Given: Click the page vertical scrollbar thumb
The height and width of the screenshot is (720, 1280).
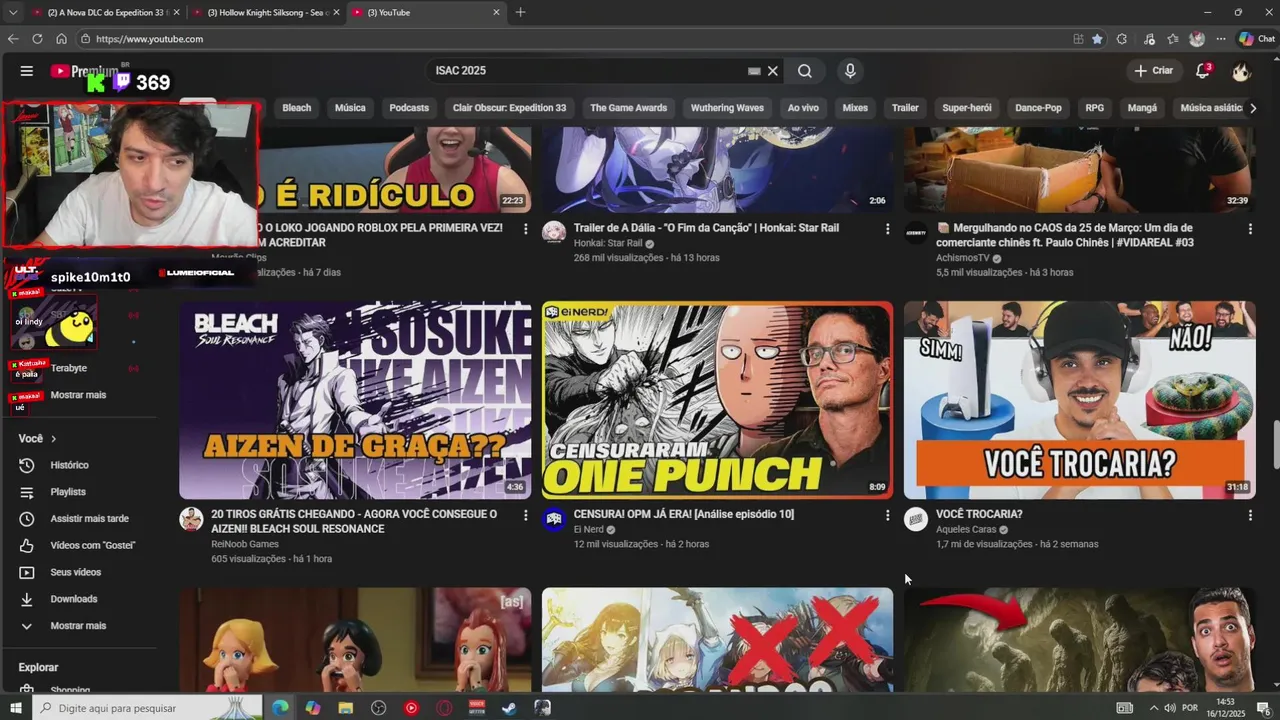Looking at the screenshot, I should (1275, 445).
